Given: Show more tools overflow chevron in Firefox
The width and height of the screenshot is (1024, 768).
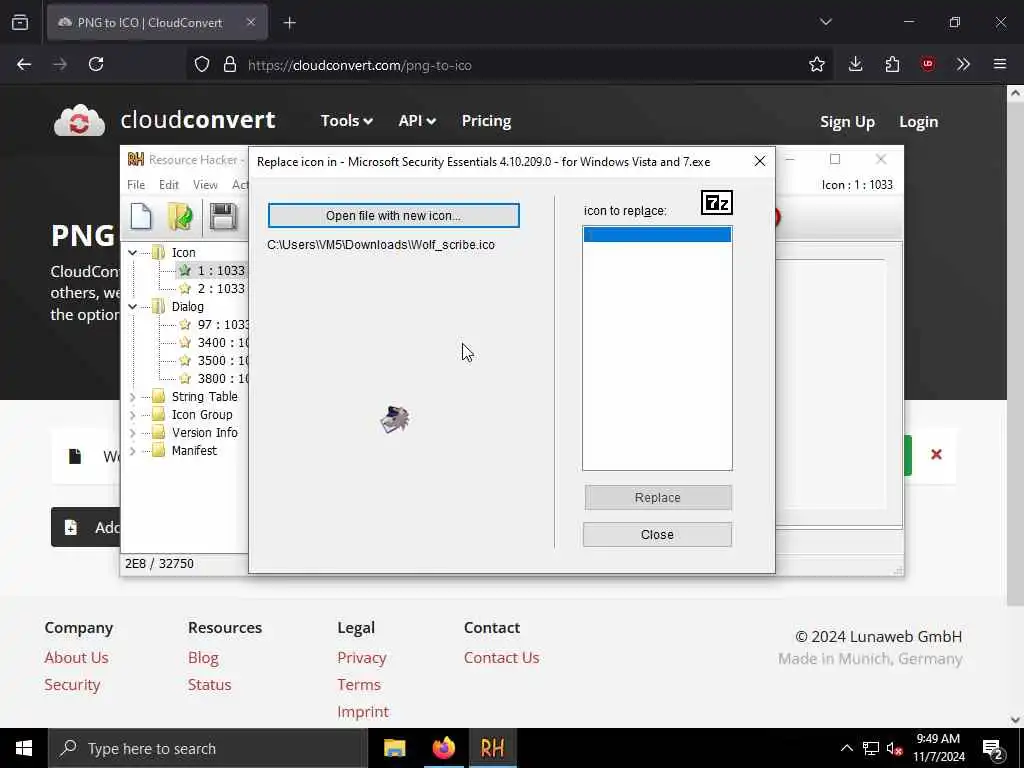Looking at the screenshot, I should (963, 64).
